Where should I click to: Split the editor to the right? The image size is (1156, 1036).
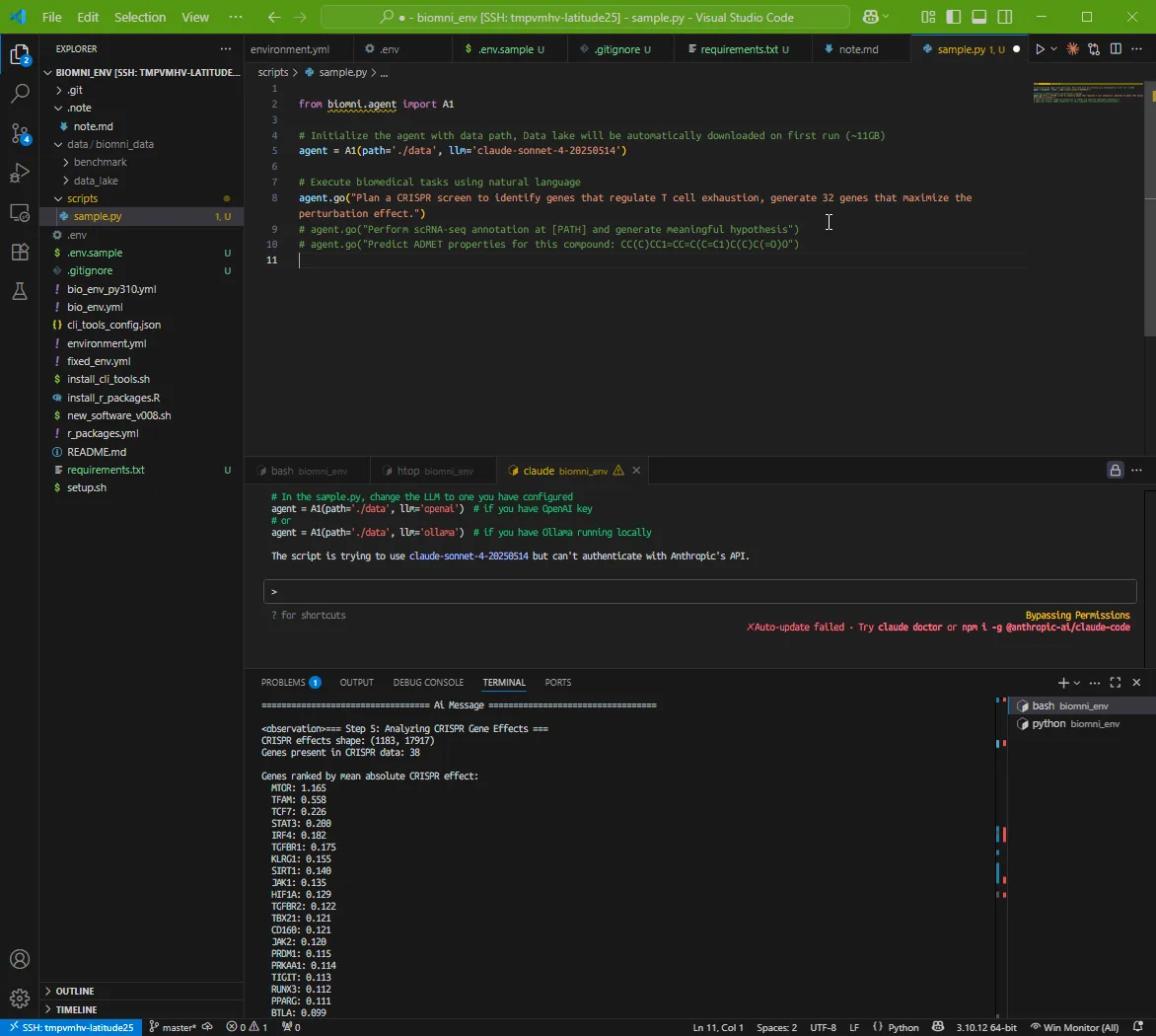pos(1116,49)
